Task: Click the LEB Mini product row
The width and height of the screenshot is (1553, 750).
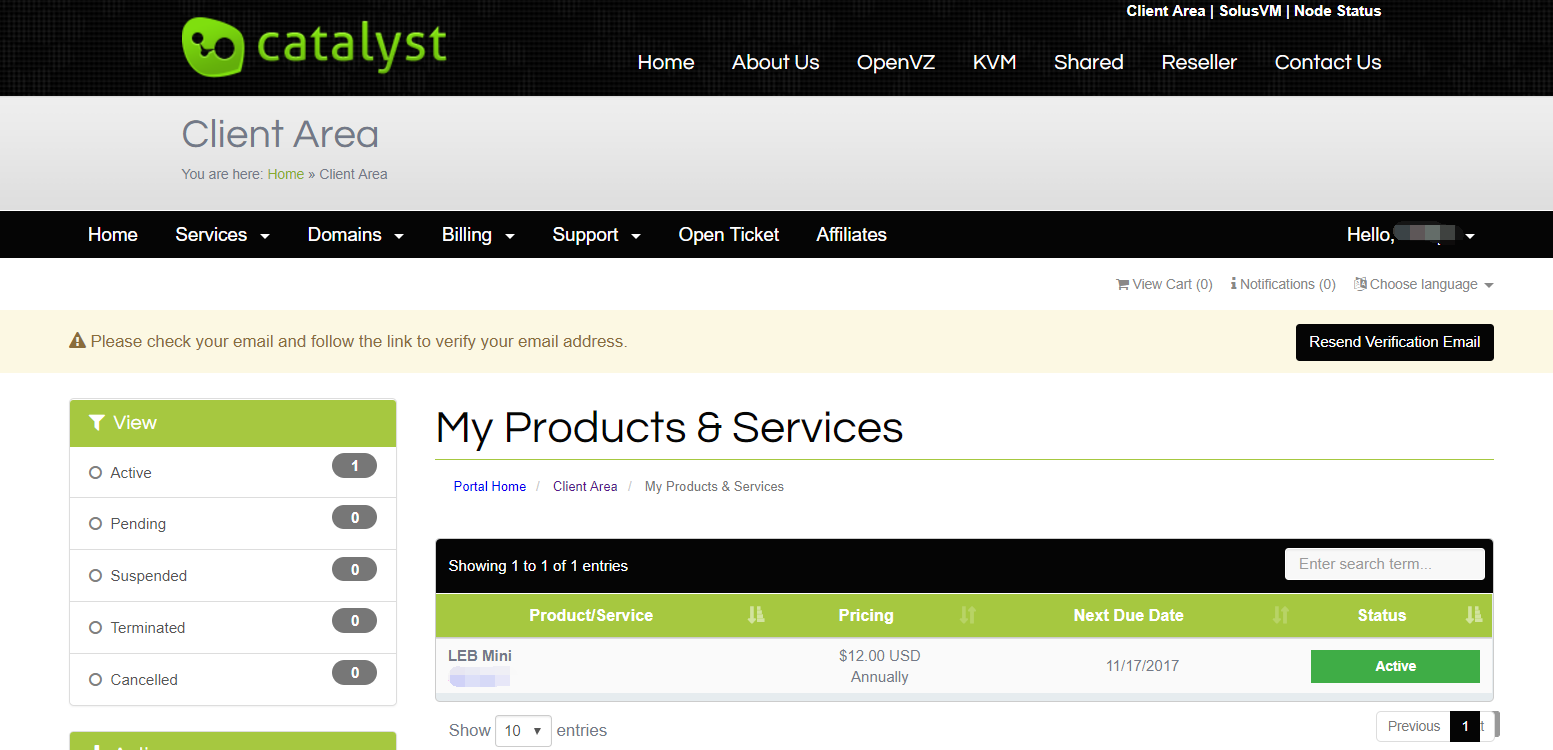Action: (x=964, y=666)
